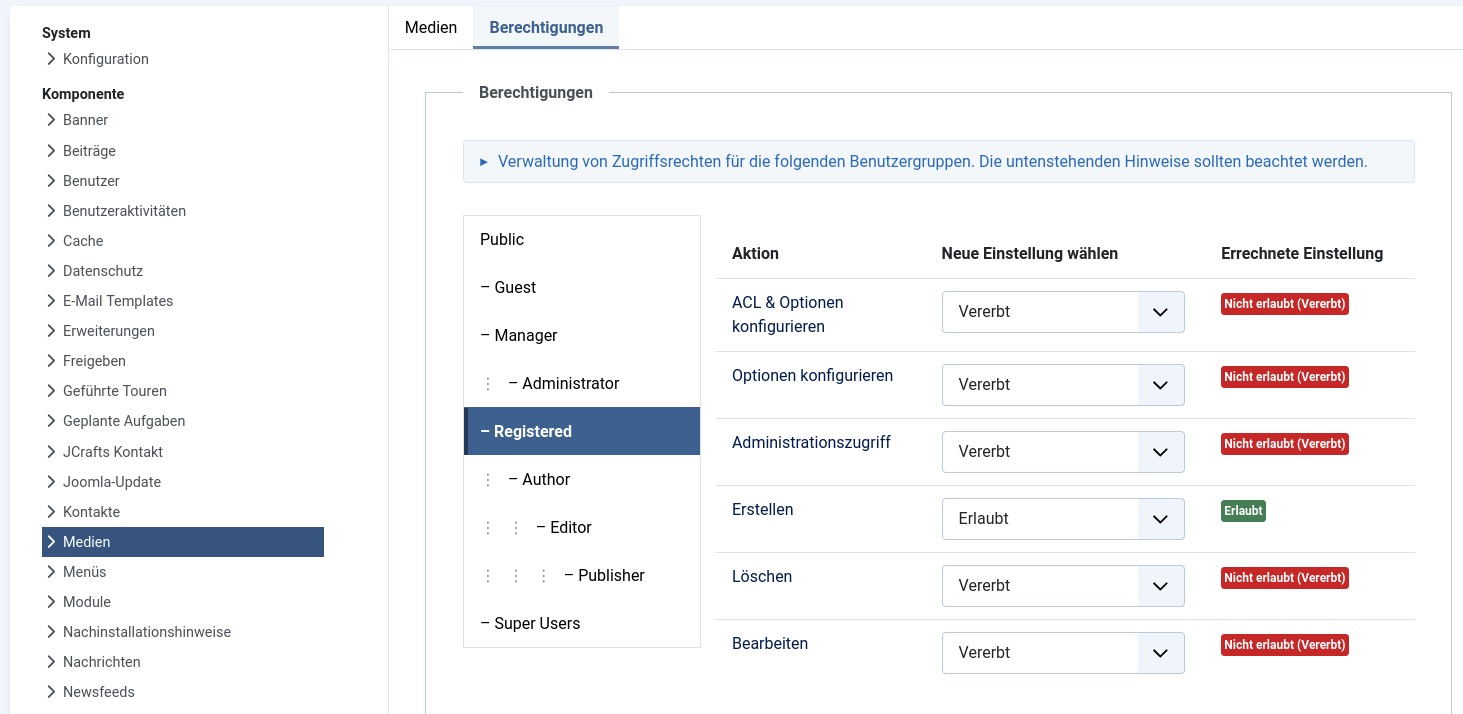Switch to the Medien tab

(431, 27)
